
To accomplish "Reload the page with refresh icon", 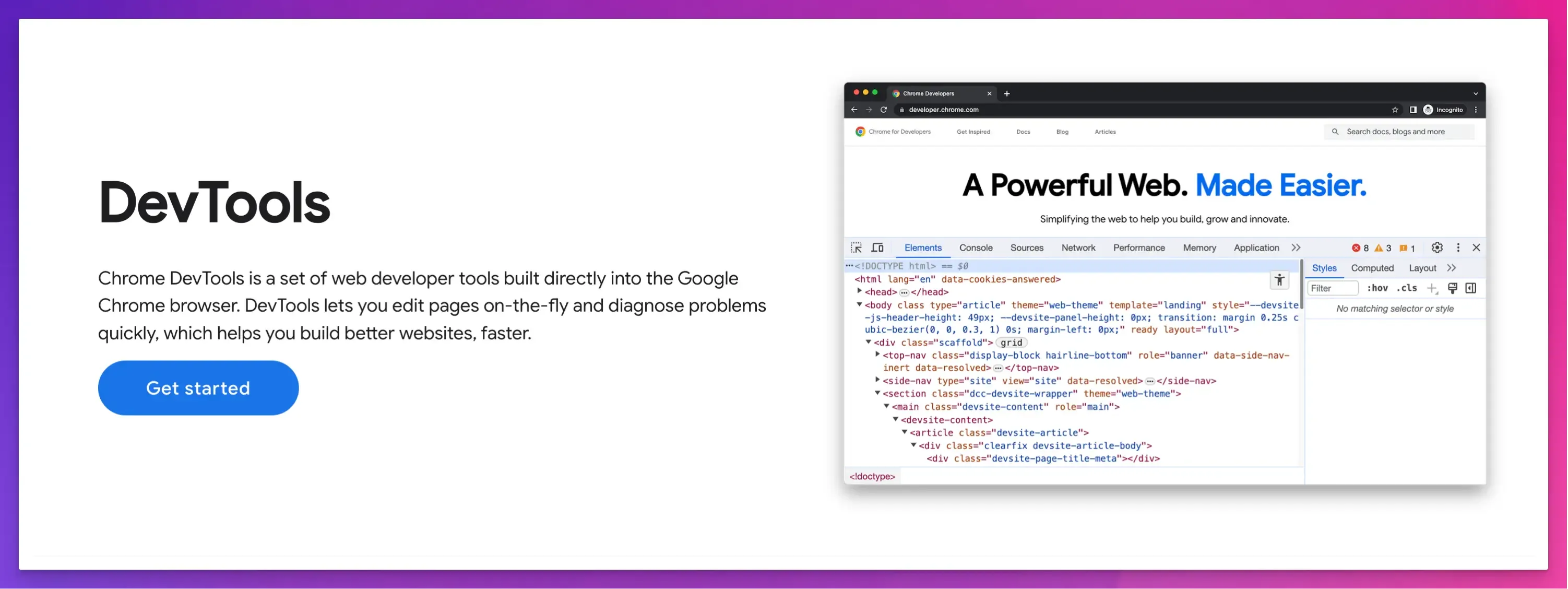I will click(883, 110).
